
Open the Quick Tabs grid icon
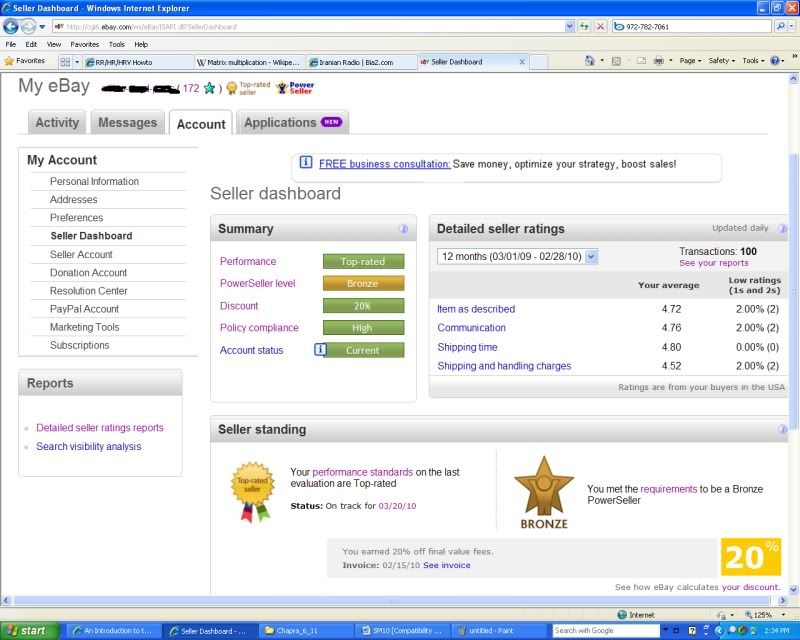click(65, 62)
